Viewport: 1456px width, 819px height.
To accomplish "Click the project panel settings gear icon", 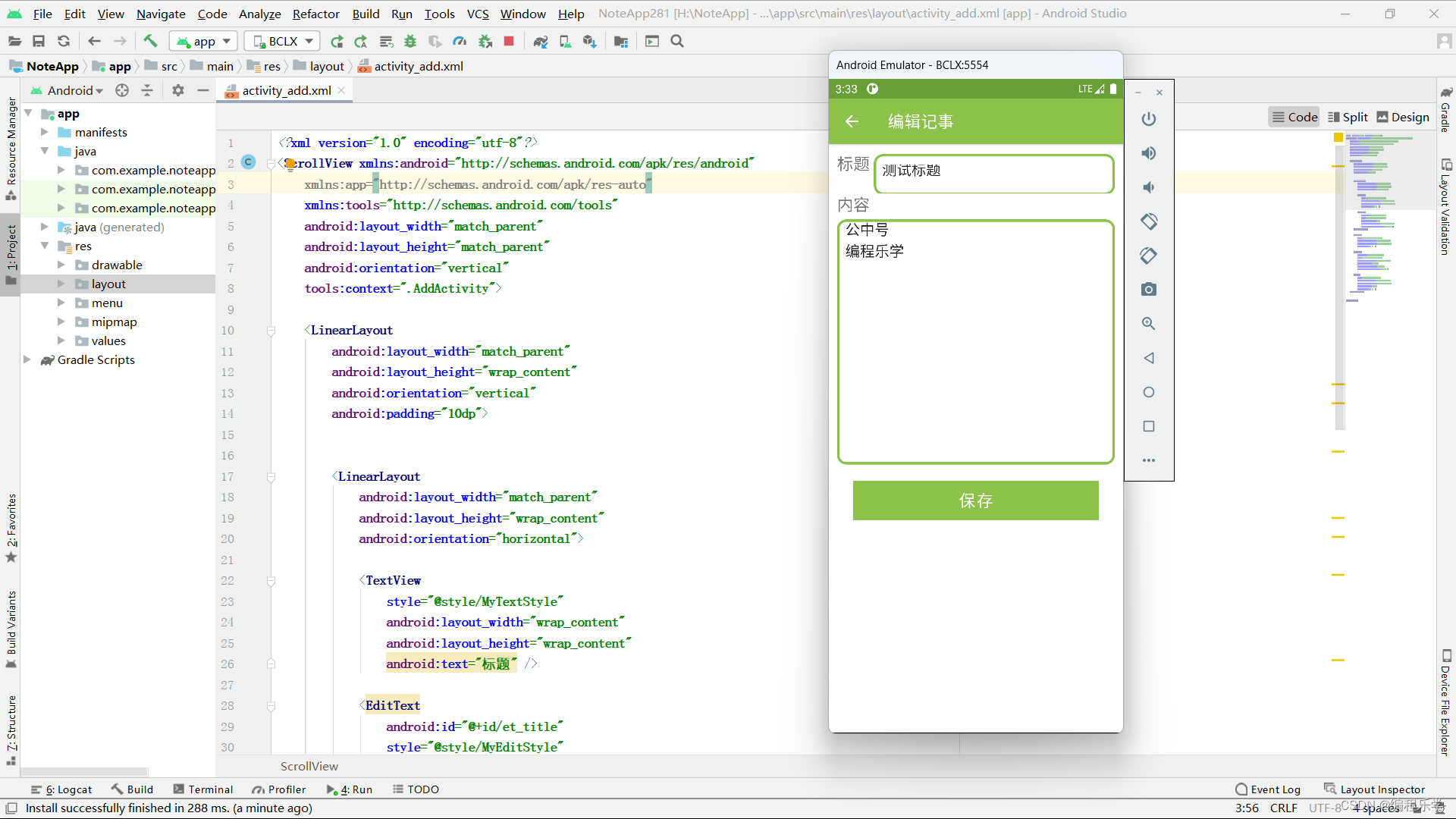I will pos(178,90).
